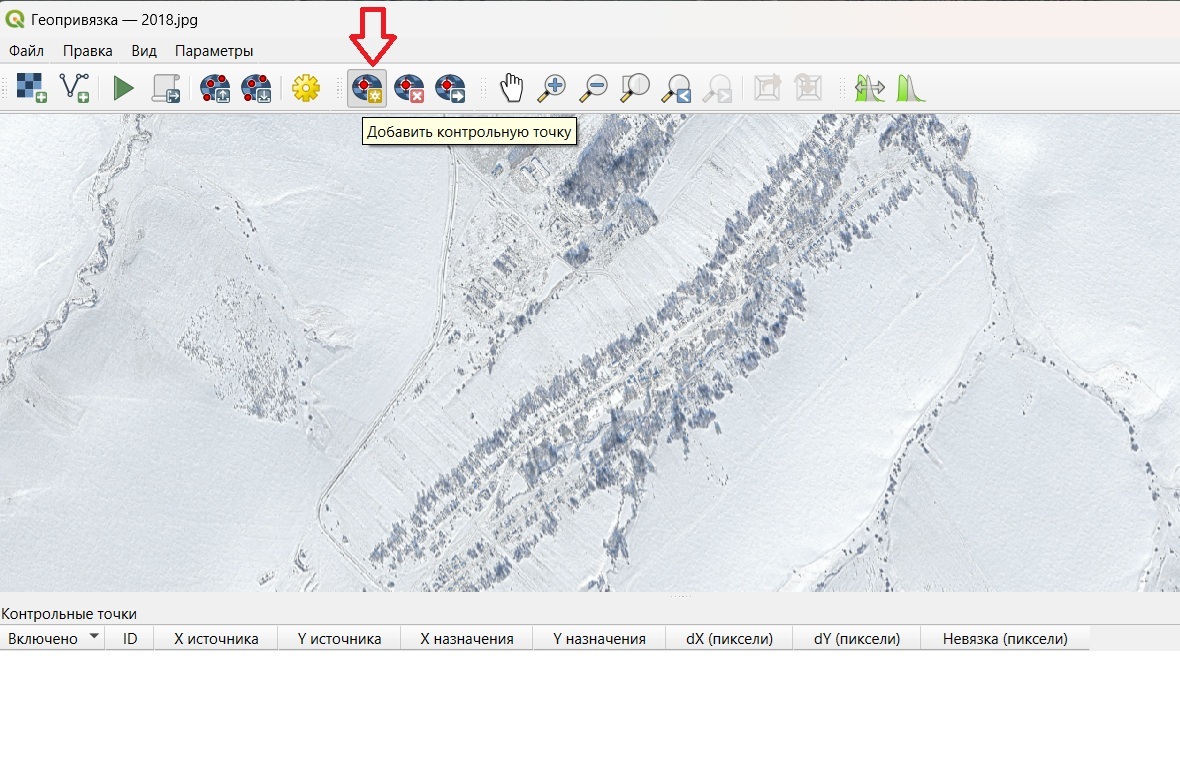
Task: Click the QGIS logo in title bar
Action: pos(14,20)
